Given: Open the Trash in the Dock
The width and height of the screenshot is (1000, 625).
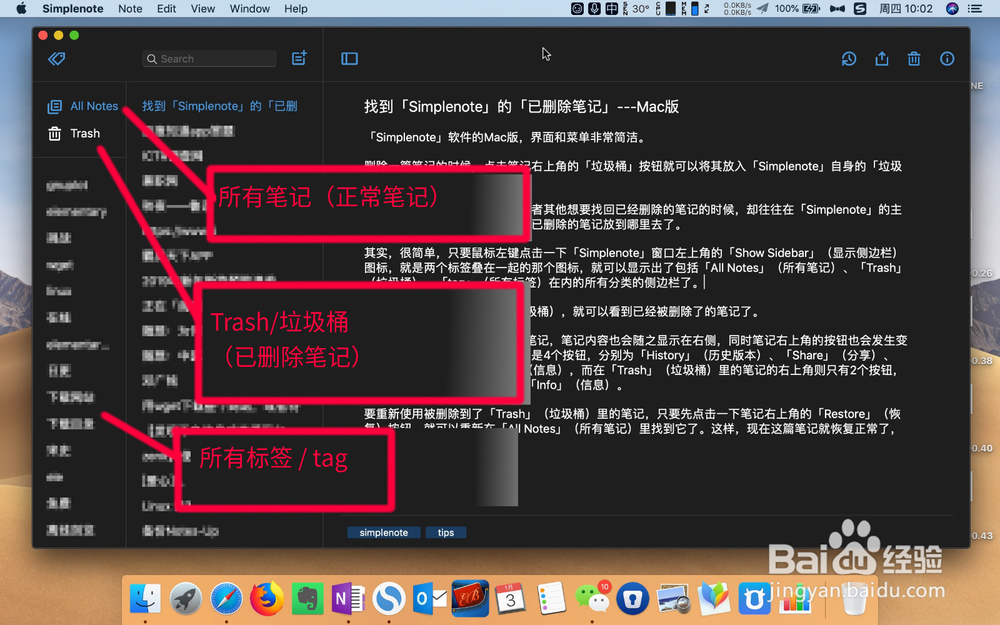Looking at the screenshot, I should pos(854,598).
